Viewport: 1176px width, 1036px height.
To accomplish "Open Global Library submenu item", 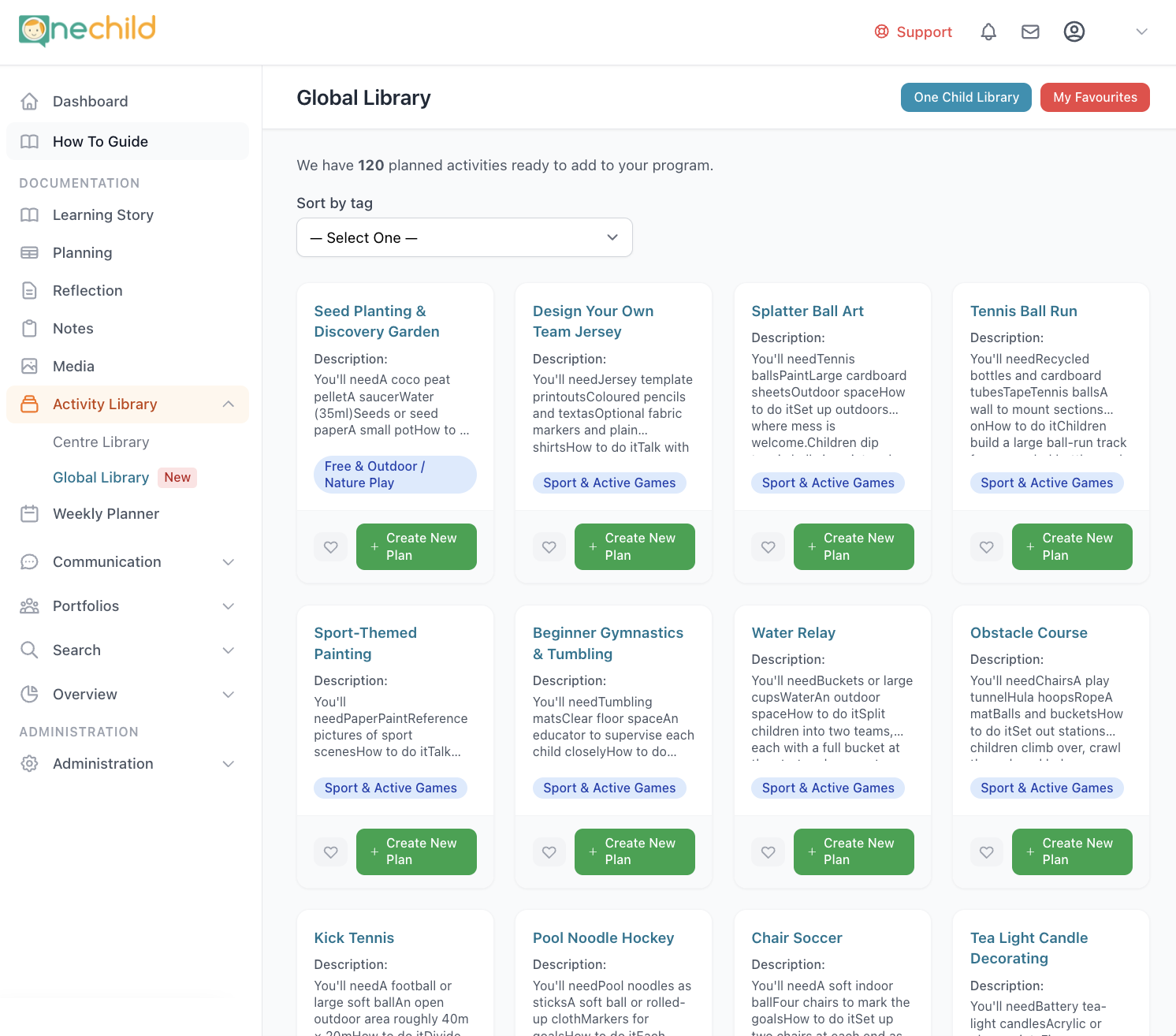I will pos(101,477).
